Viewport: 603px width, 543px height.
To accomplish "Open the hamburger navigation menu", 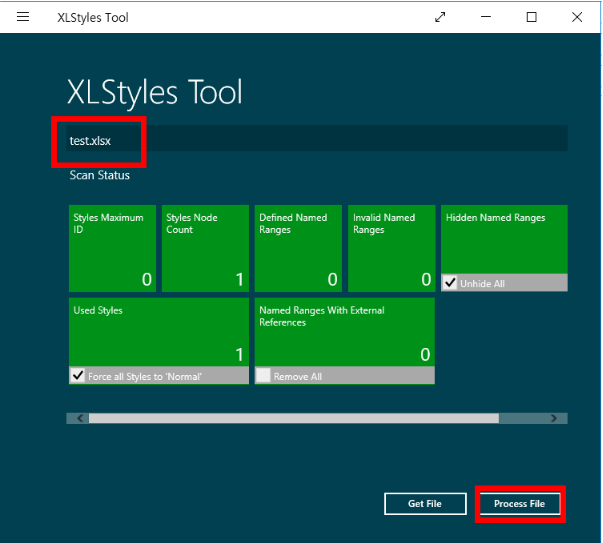I will (x=23, y=17).
